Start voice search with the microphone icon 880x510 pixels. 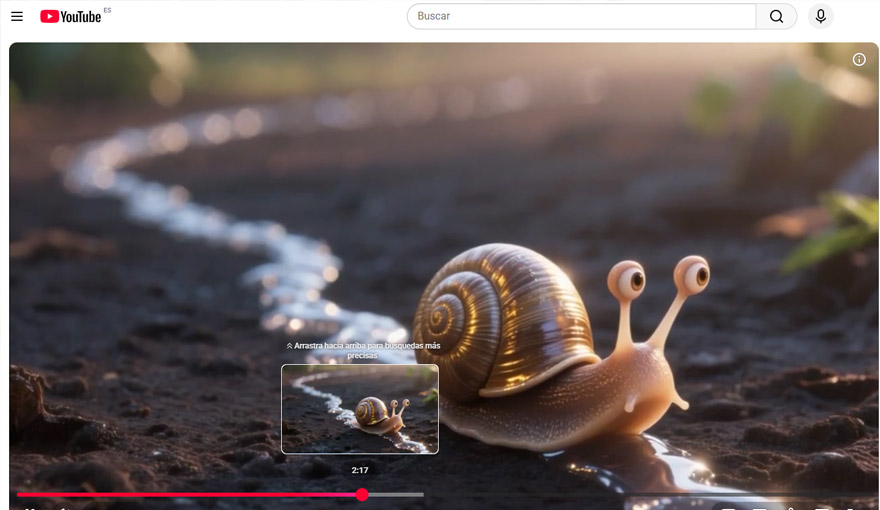click(x=820, y=17)
